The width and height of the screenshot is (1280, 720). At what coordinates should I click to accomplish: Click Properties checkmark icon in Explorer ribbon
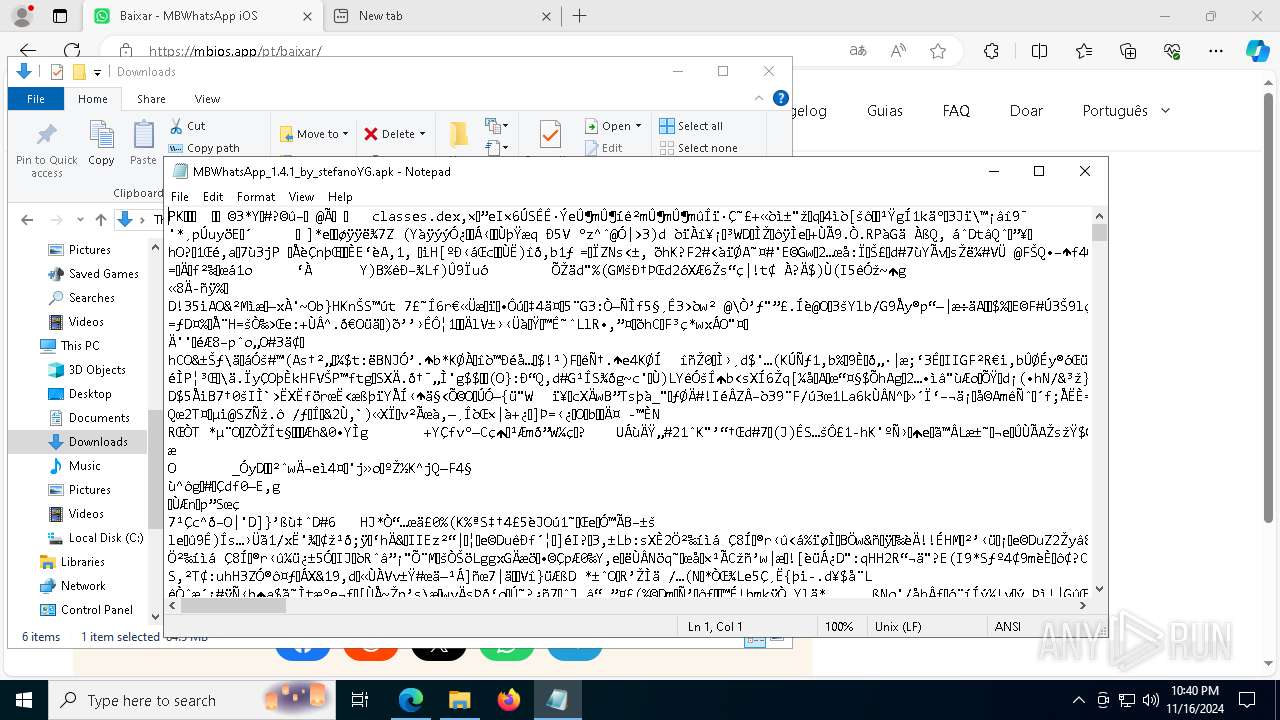[x=549, y=134]
